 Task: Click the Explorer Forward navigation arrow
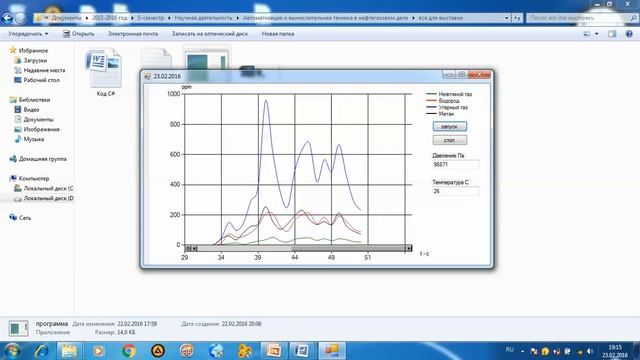click(20, 18)
